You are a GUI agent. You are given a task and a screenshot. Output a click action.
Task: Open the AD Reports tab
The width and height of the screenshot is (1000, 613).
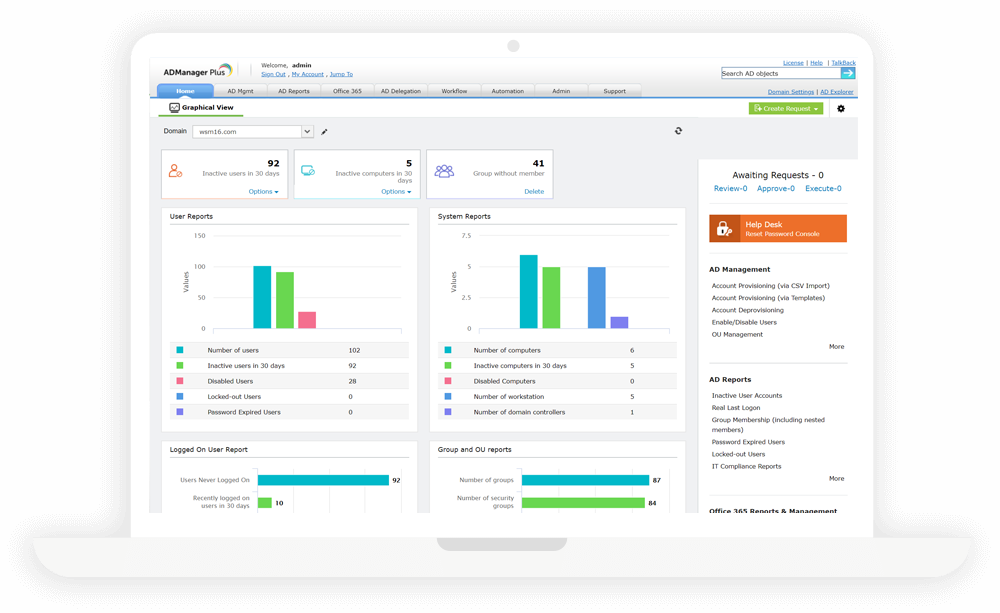tap(293, 91)
